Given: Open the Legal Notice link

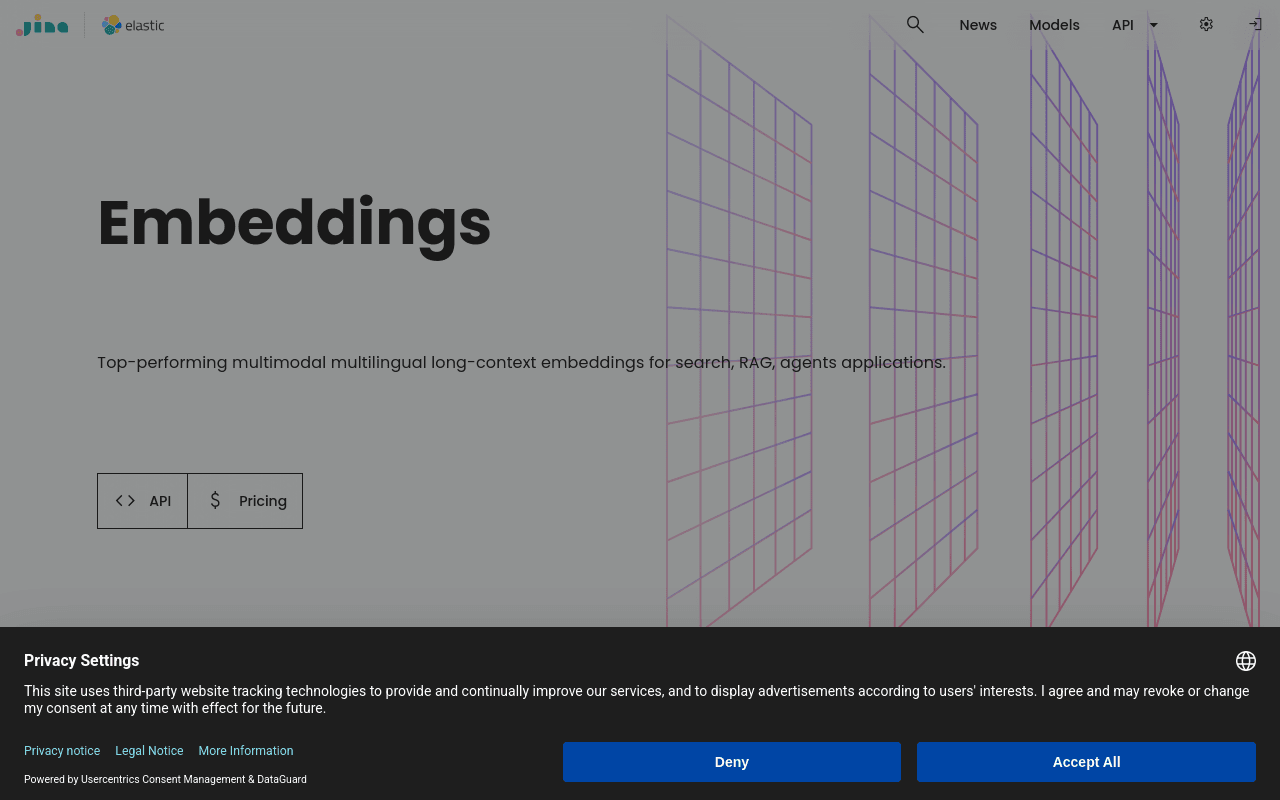Looking at the screenshot, I should coord(149,751).
